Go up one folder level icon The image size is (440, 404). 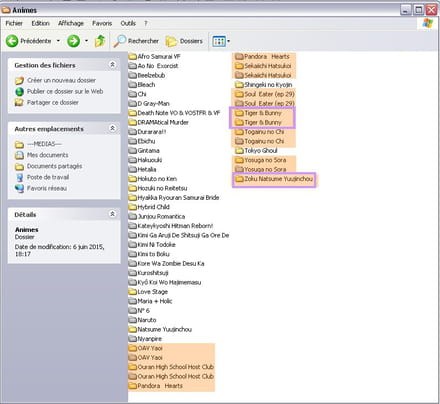coord(100,41)
